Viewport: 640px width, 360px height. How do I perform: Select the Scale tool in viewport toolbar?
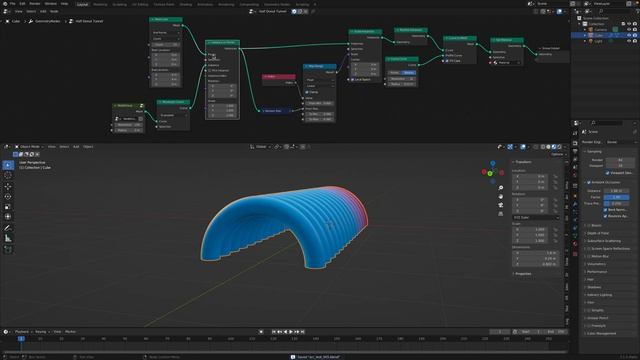coord(8,207)
